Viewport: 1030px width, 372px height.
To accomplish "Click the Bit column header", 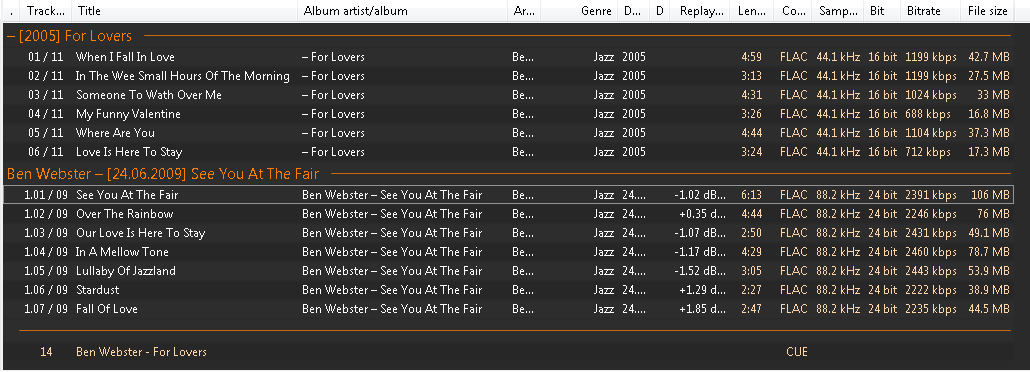I will tap(882, 11).
